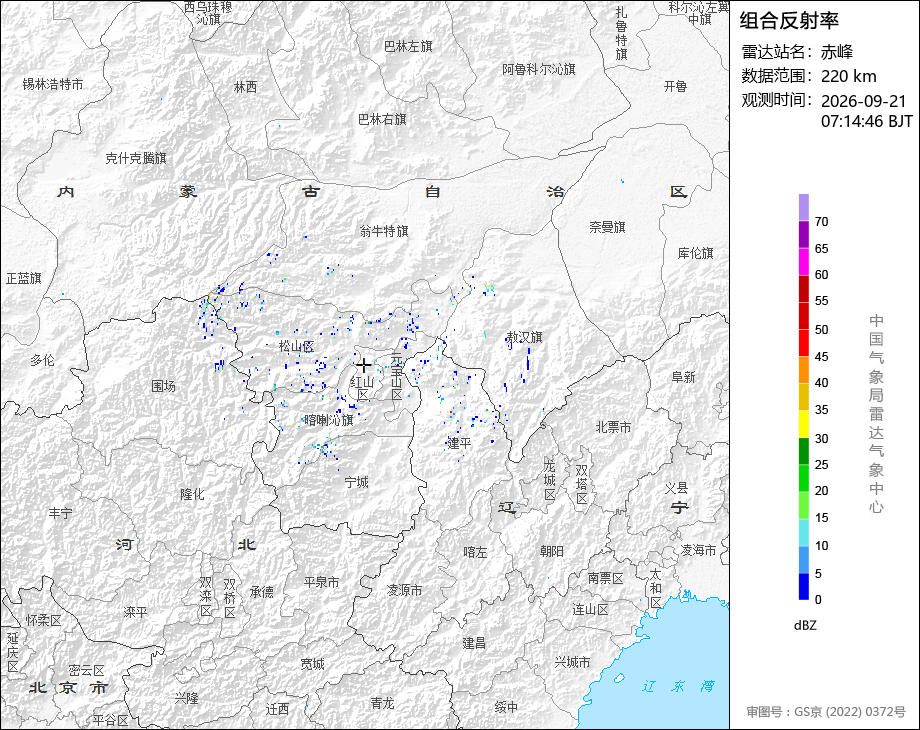Click the '克什克腾旗' map label
Image resolution: width=920 pixels, height=730 pixels.
[136, 158]
